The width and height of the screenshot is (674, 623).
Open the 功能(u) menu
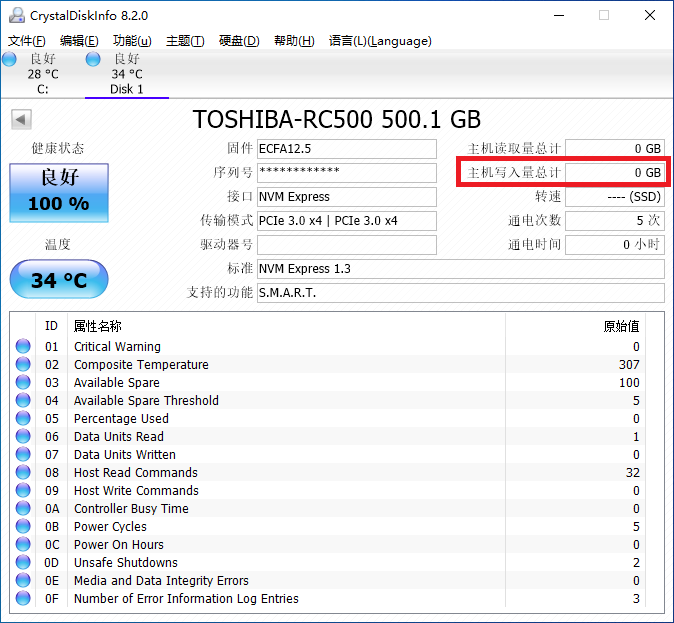coord(132,41)
